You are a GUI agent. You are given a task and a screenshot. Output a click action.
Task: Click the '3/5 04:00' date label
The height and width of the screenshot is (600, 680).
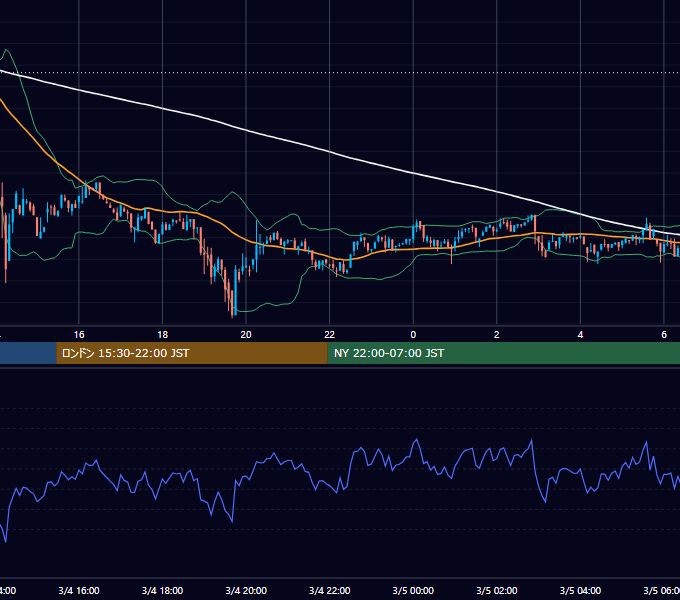pos(580,590)
